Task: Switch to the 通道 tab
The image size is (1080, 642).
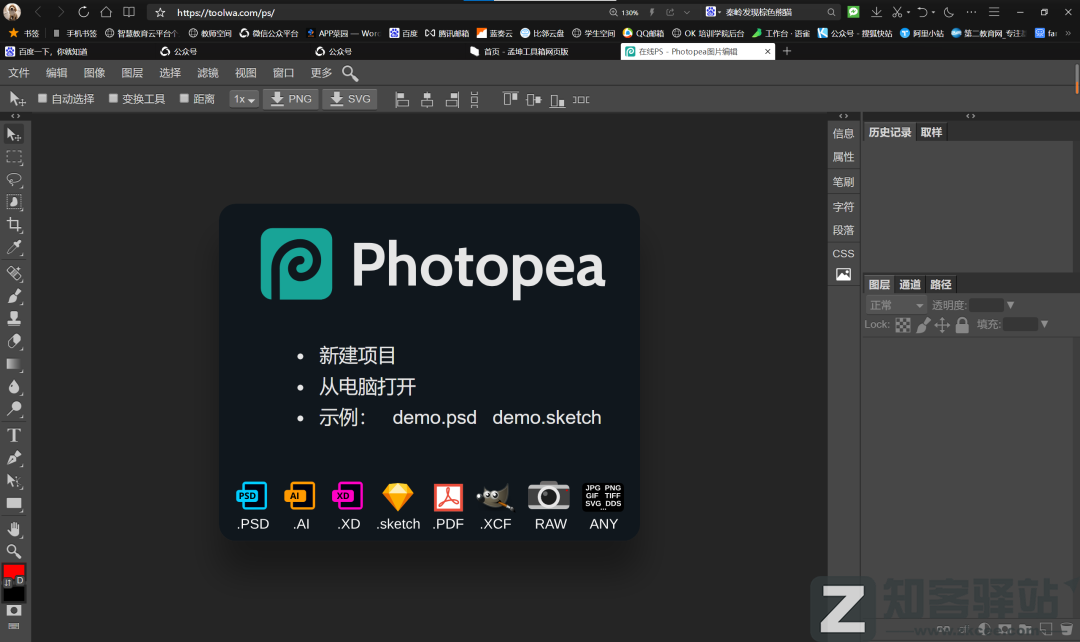Action: [909, 284]
